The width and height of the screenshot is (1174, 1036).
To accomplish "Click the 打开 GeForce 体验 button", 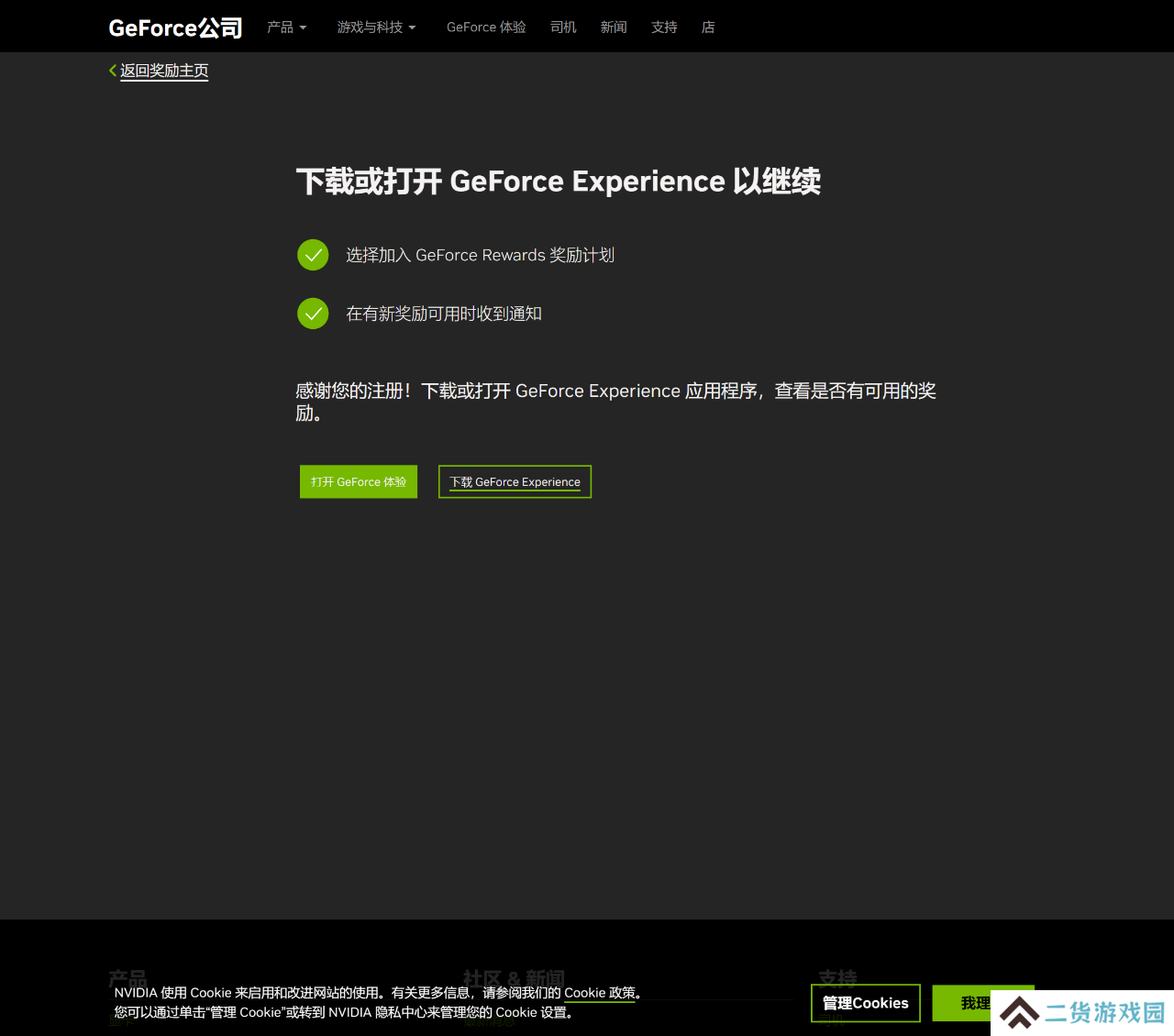I will pos(359,482).
